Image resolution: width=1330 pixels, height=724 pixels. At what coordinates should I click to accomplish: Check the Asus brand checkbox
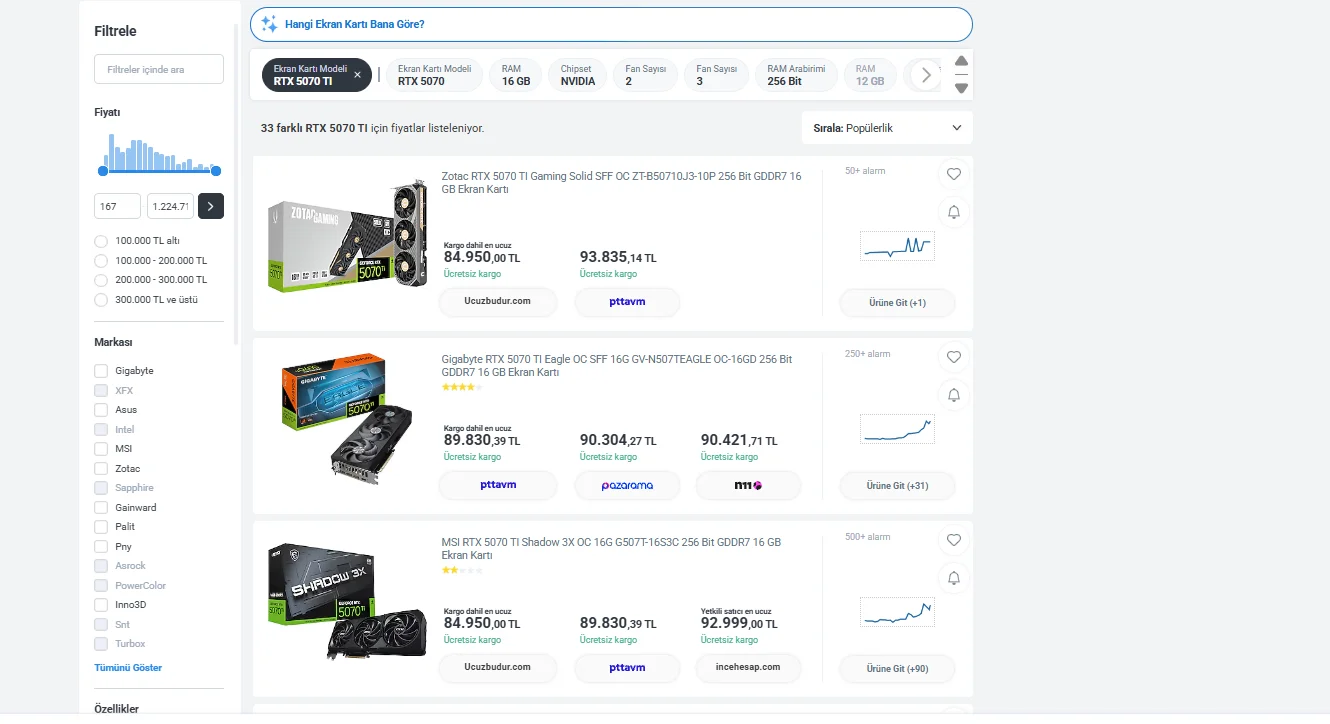100,410
